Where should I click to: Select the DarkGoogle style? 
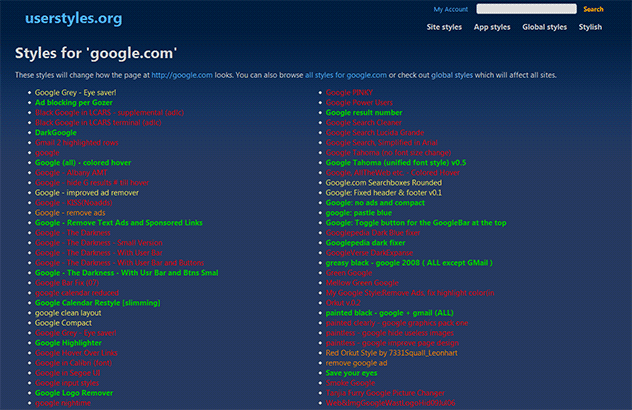(56, 133)
